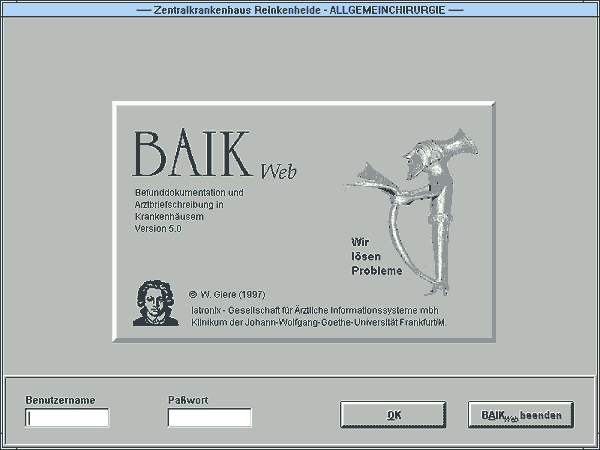Click the 'Iatronix - Gesellschaft' company line
600x450 pixels.
pyautogui.click(x=315, y=310)
